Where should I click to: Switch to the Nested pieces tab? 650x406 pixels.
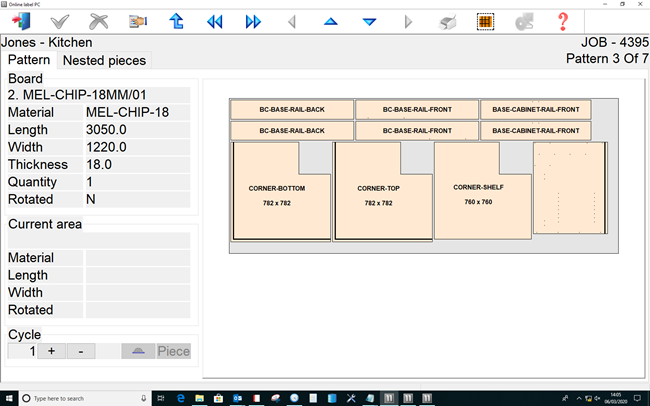(x=104, y=61)
